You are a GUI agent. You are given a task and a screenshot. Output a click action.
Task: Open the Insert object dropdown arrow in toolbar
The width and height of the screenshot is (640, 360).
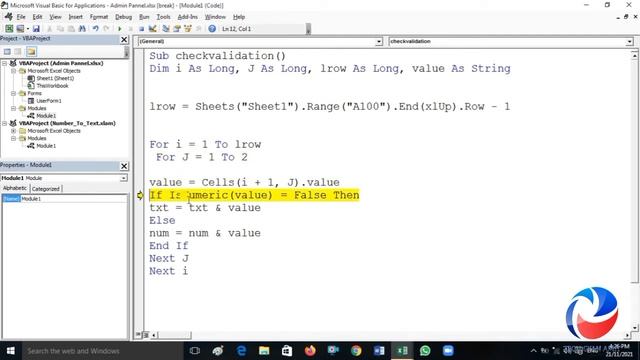(x=28, y=29)
